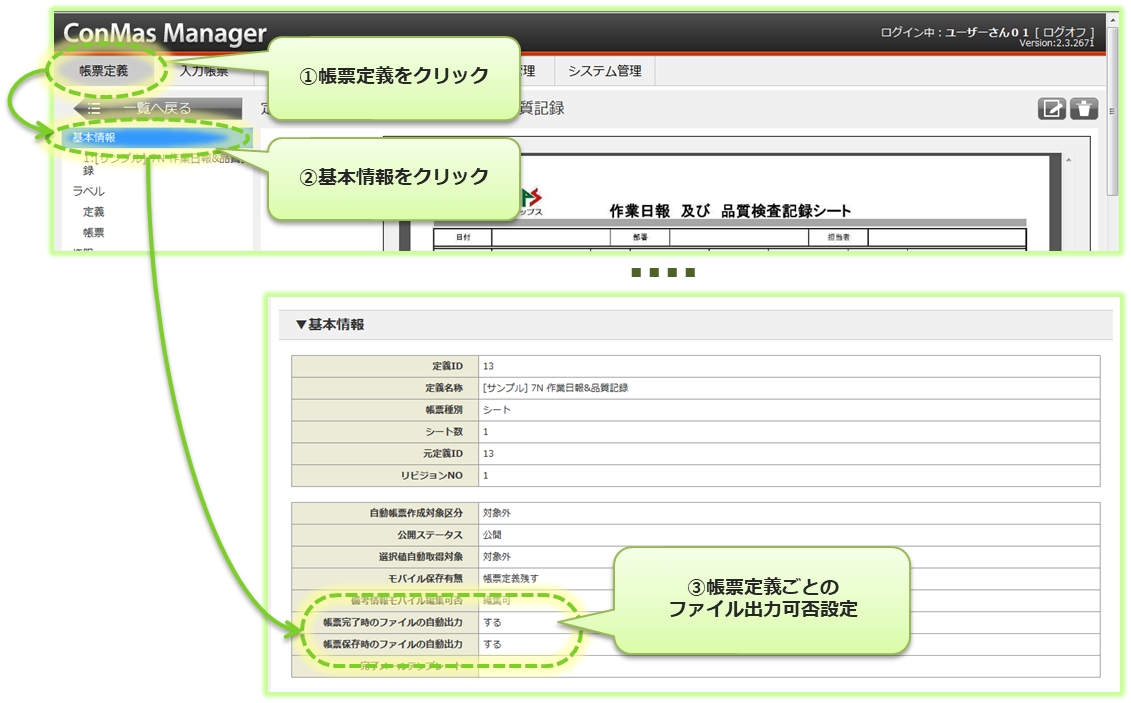Click the 帳票完了時のファイルの自動出力 label

(x=393, y=622)
